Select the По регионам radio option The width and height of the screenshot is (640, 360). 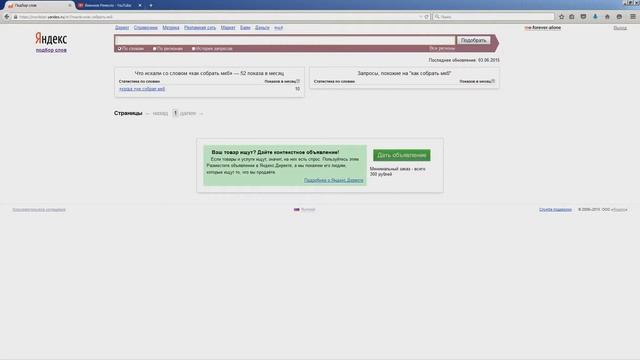tap(155, 49)
